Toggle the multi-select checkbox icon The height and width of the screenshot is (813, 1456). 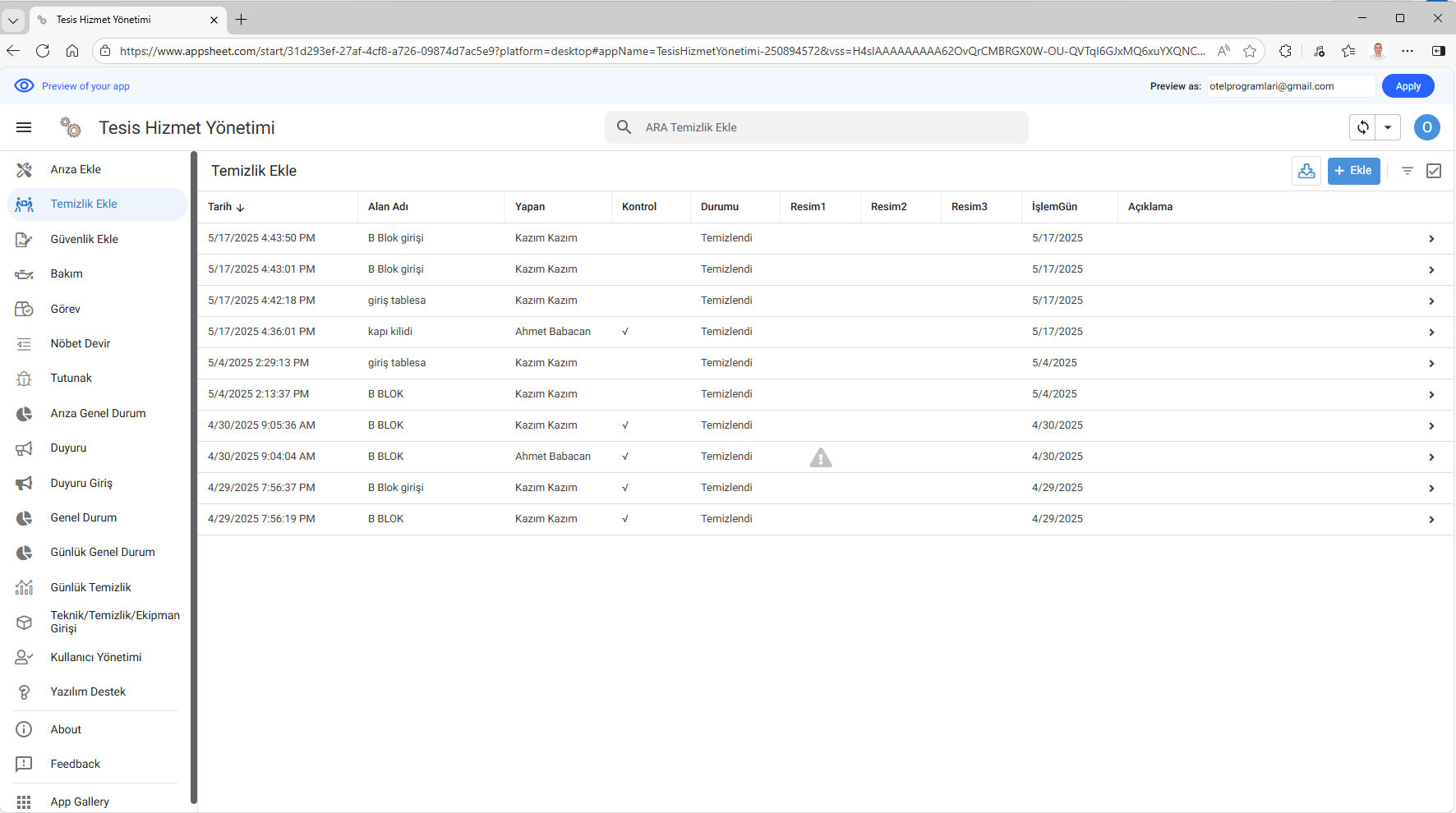[1434, 171]
